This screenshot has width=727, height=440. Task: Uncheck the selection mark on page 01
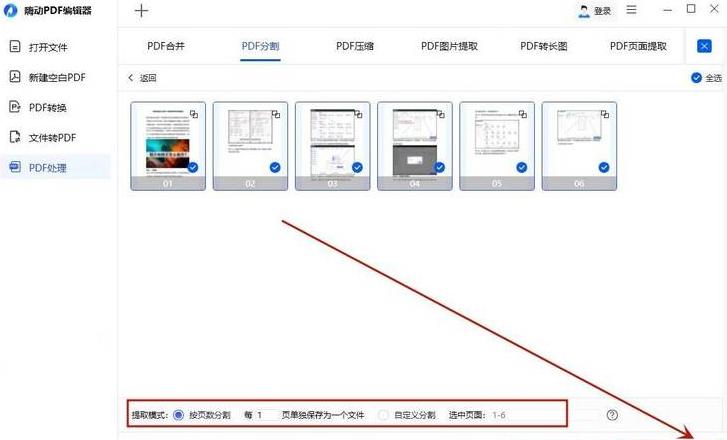click(x=193, y=167)
